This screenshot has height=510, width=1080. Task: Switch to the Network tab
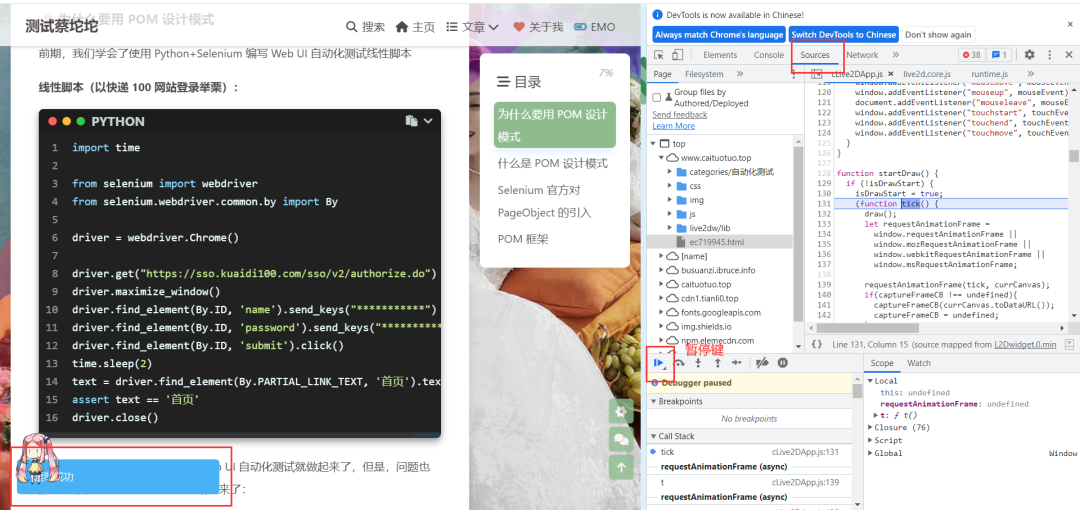coord(862,55)
